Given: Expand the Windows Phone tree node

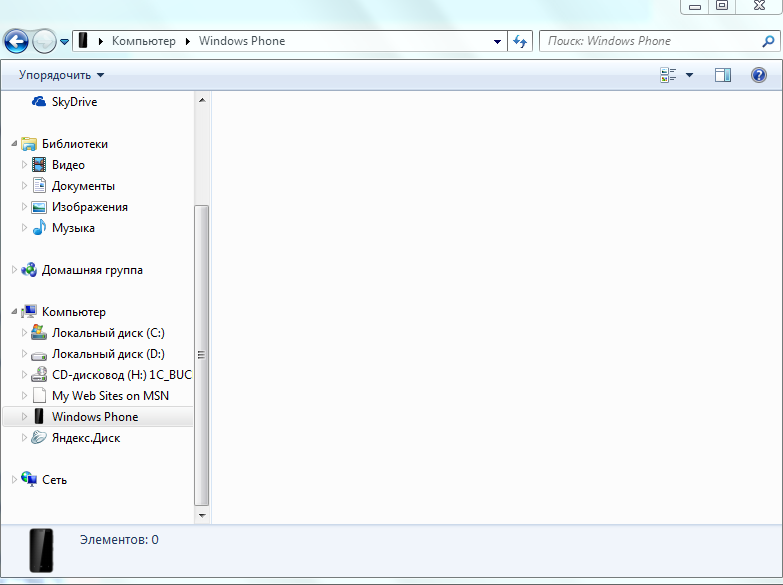Looking at the screenshot, I should [24, 417].
